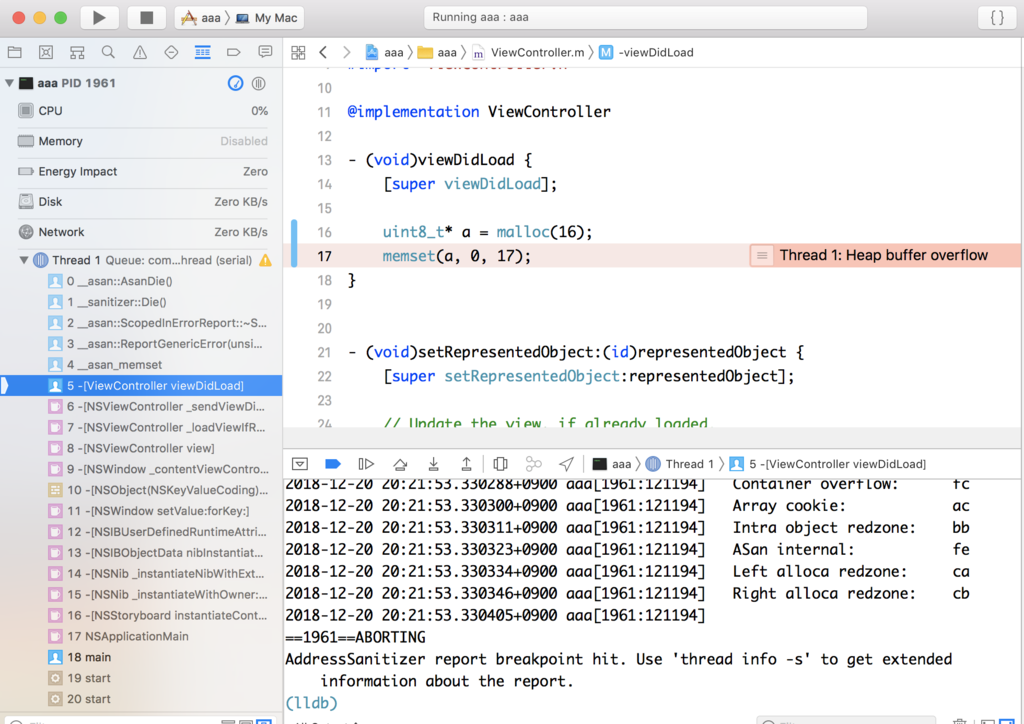Click Debug Memory Graph button
Image resolution: width=1024 pixels, height=724 pixels.
point(534,464)
